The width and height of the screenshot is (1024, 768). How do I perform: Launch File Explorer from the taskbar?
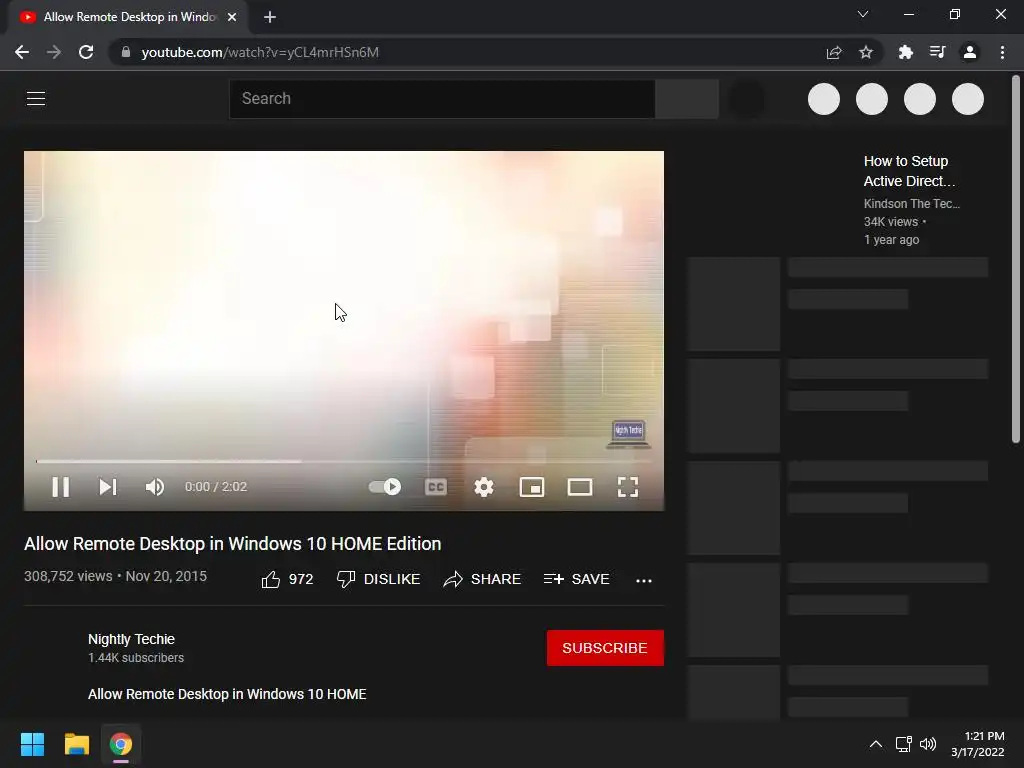click(x=76, y=744)
